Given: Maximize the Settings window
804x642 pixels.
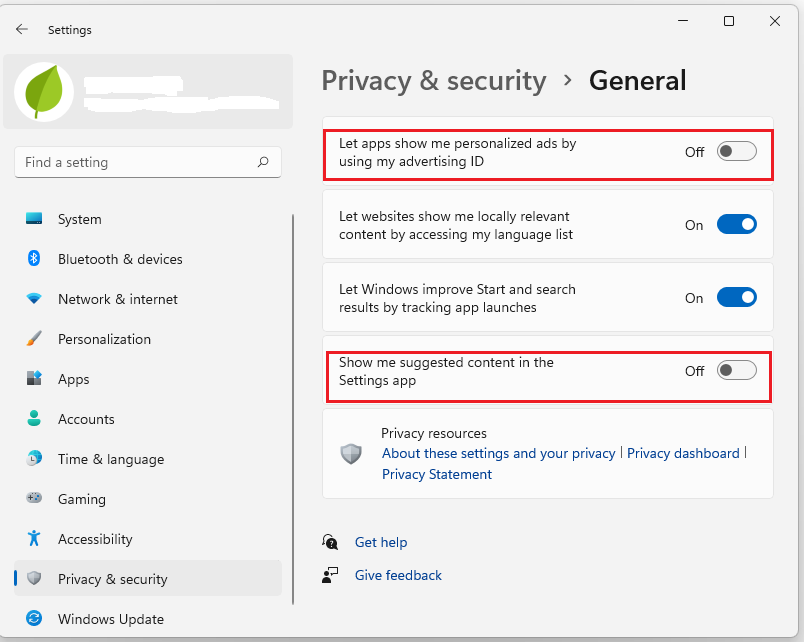Looking at the screenshot, I should (729, 21).
